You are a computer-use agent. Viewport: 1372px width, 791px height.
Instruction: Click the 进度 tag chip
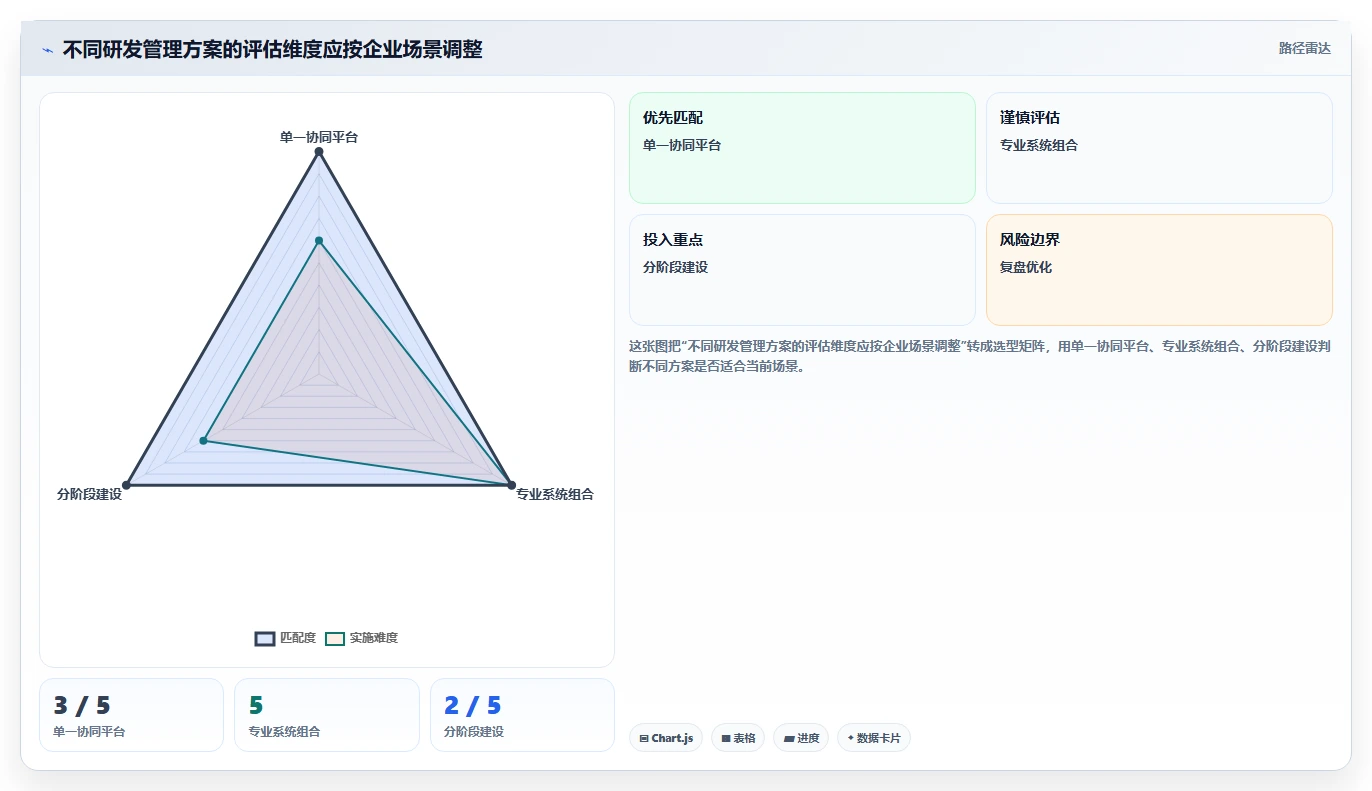pos(801,738)
